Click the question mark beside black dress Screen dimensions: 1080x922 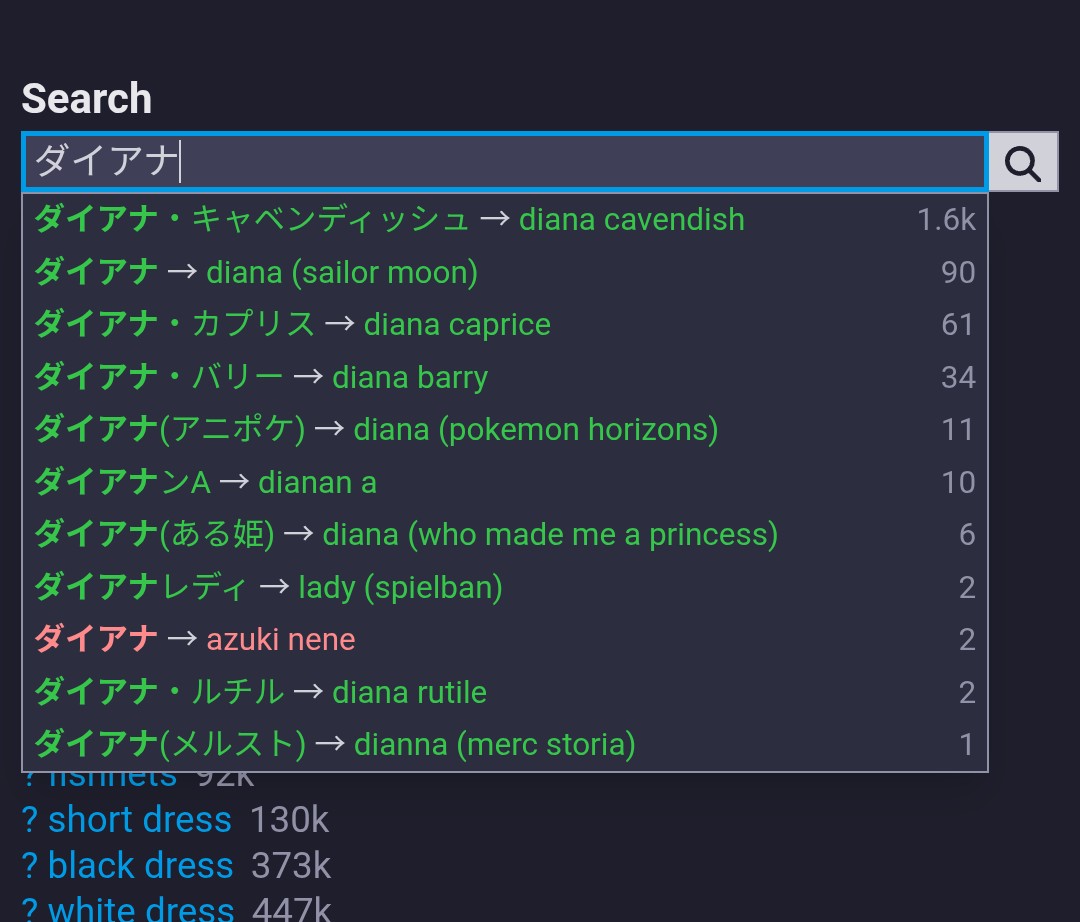tap(30, 866)
